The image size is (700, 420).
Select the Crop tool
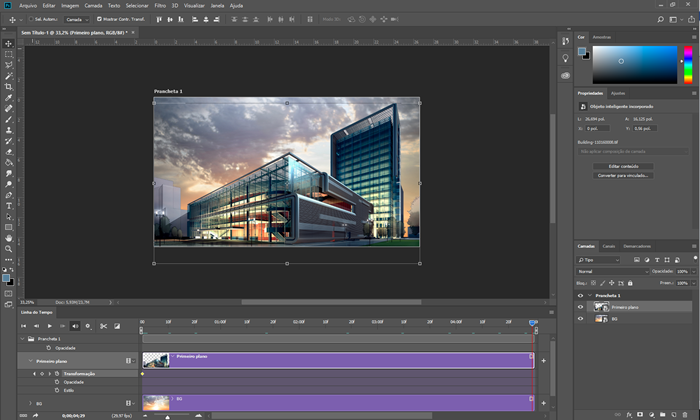8,87
